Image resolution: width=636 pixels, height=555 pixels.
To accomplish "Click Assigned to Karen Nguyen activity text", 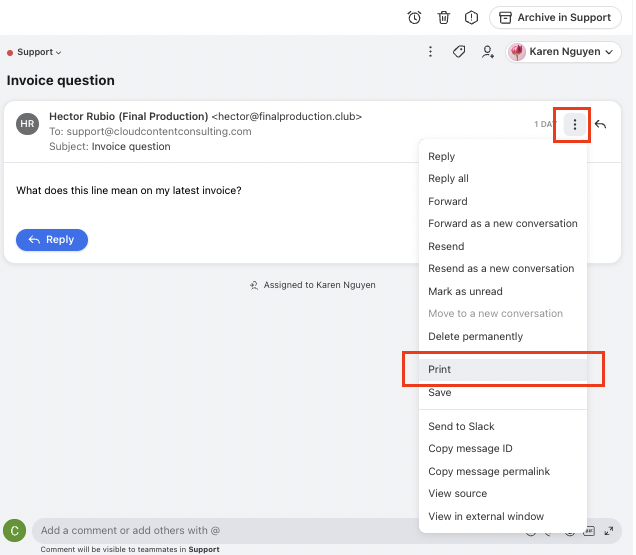I will pos(319,285).
